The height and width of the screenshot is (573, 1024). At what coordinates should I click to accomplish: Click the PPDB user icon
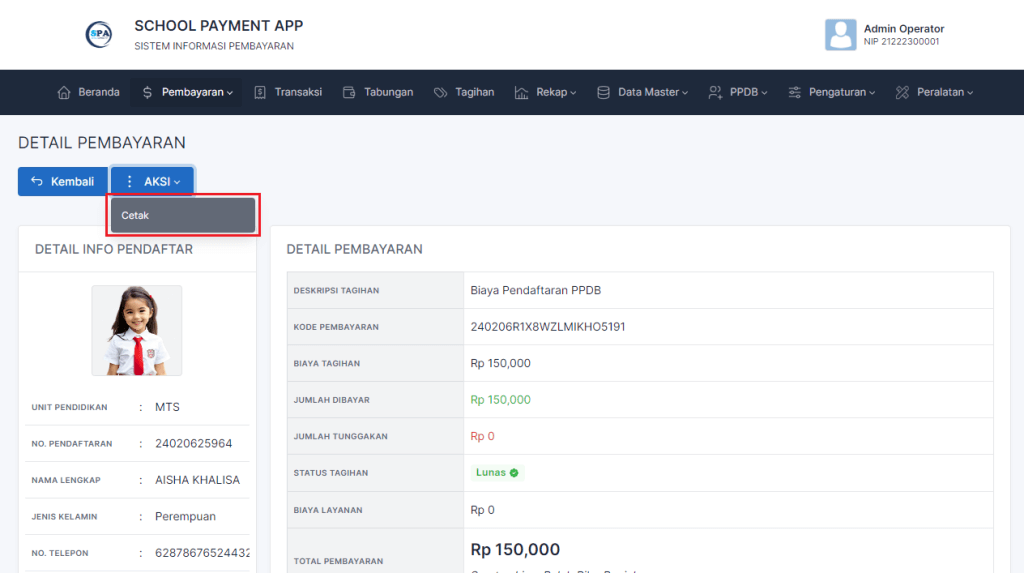click(715, 92)
